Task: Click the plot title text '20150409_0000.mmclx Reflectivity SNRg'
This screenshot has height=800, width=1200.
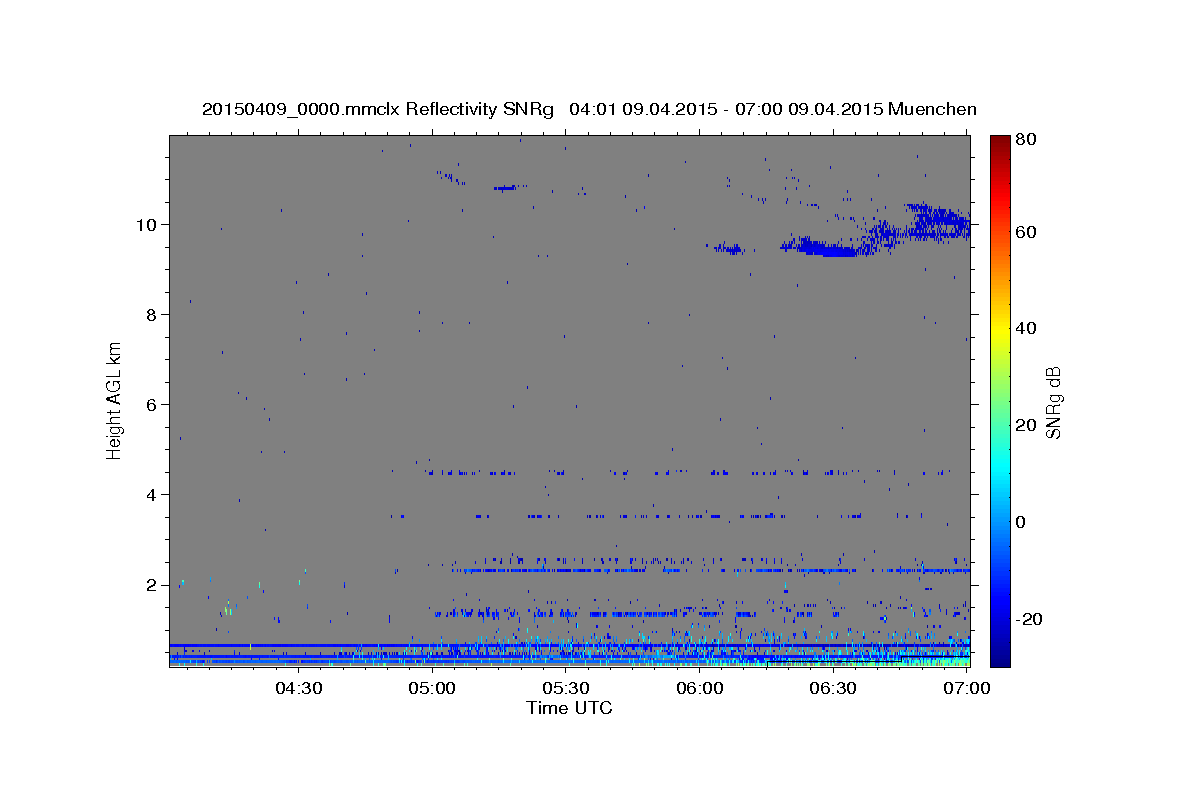Action: click(378, 109)
